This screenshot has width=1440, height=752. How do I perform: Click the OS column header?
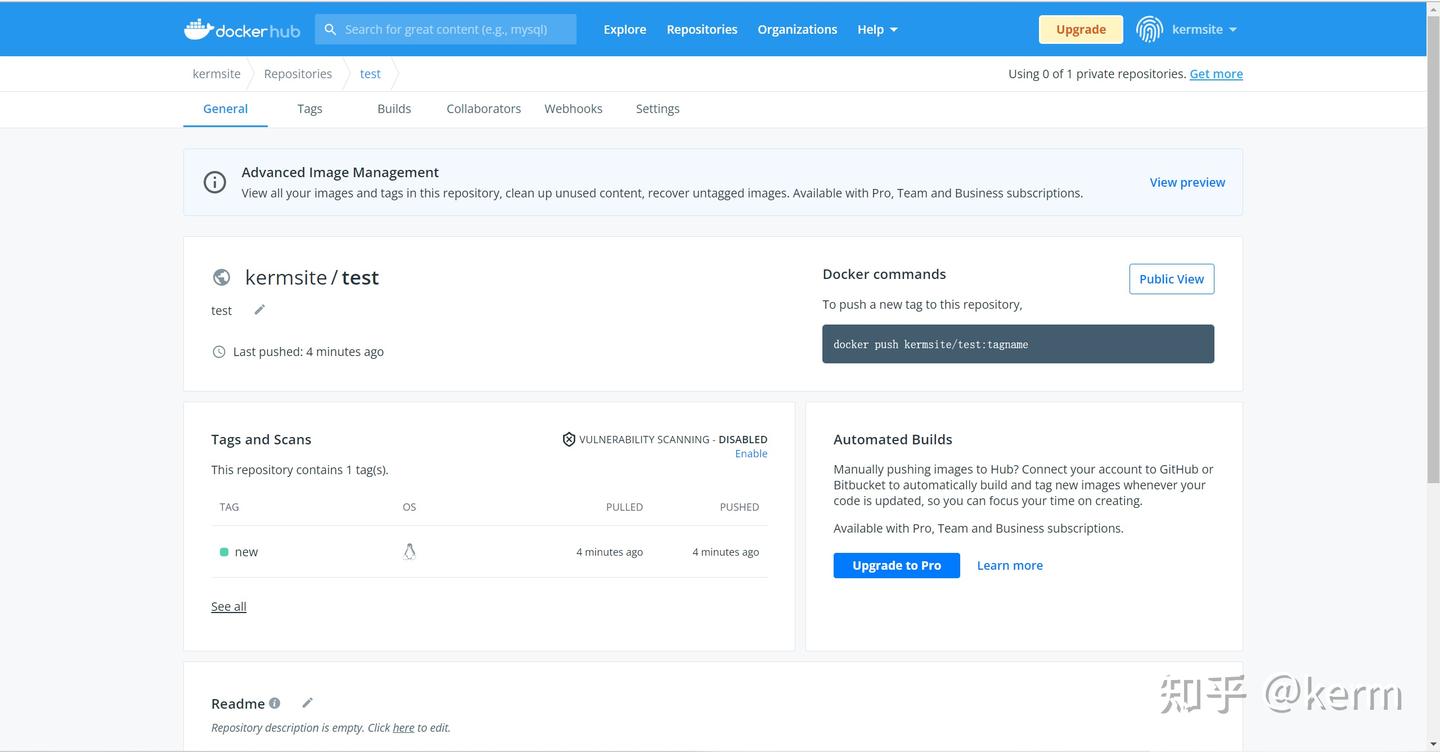(409, 507)
